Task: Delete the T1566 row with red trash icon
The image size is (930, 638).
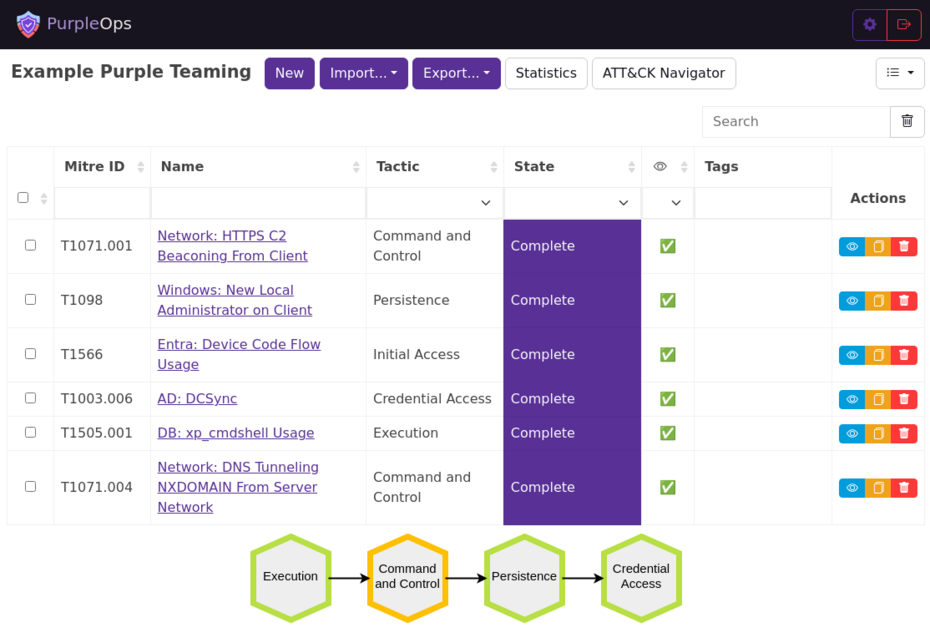Action: coord(904,355)
